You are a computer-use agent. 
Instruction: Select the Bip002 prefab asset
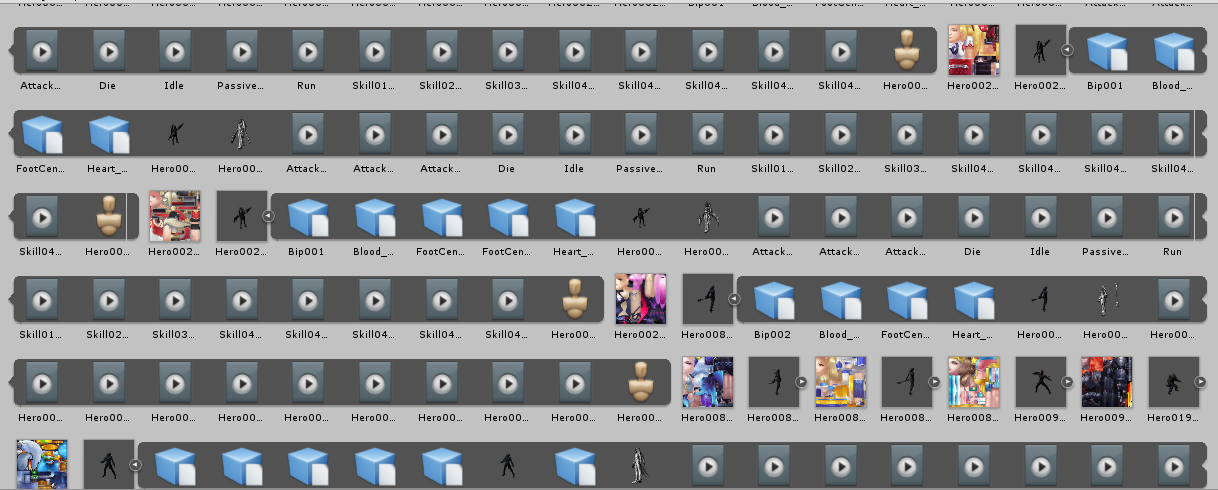tap(773, 300)
